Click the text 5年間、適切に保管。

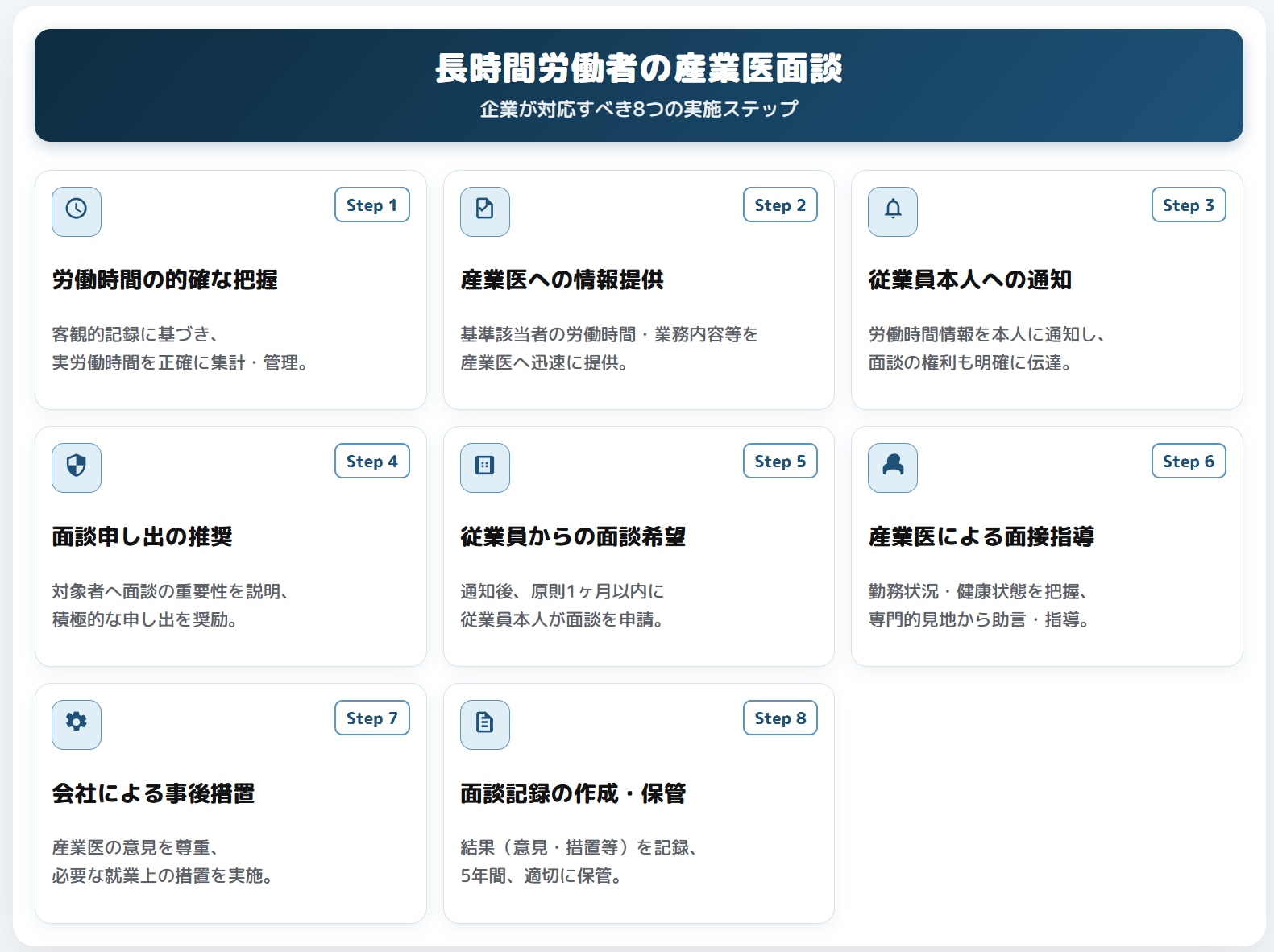(542, 875)
